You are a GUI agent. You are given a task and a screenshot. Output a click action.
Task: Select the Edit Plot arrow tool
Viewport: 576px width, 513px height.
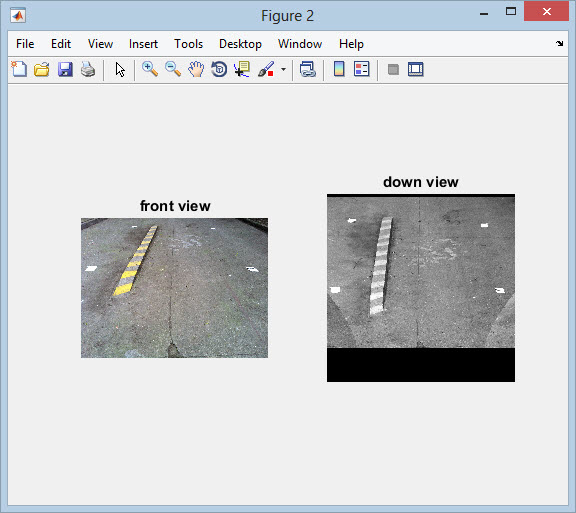click(120, 69)
